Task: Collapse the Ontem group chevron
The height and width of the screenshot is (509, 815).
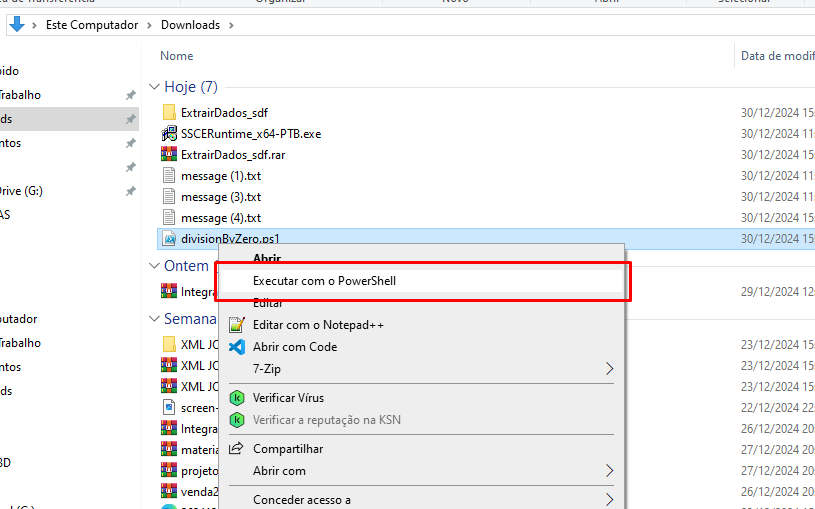Action: pos(154,266)
